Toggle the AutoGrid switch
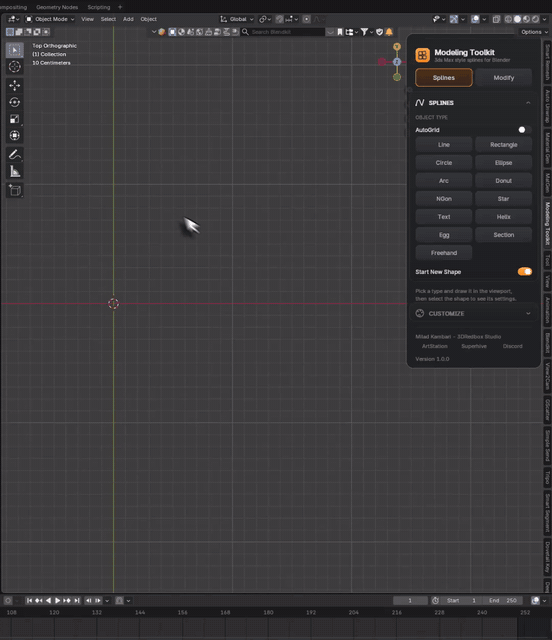Viewport: 552px width, 640px height. pos(524,130)
